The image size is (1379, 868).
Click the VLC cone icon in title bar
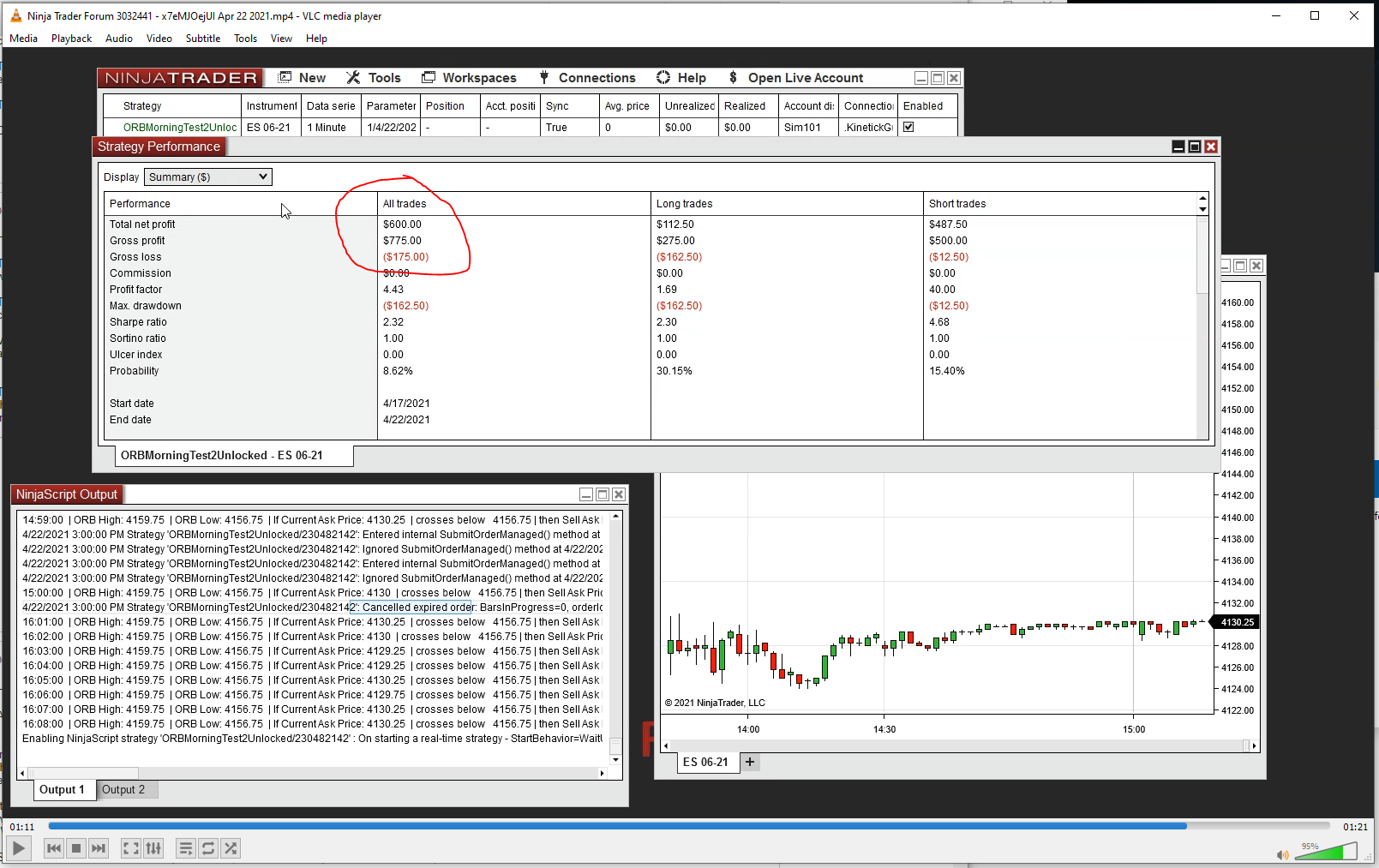(15, 15)
